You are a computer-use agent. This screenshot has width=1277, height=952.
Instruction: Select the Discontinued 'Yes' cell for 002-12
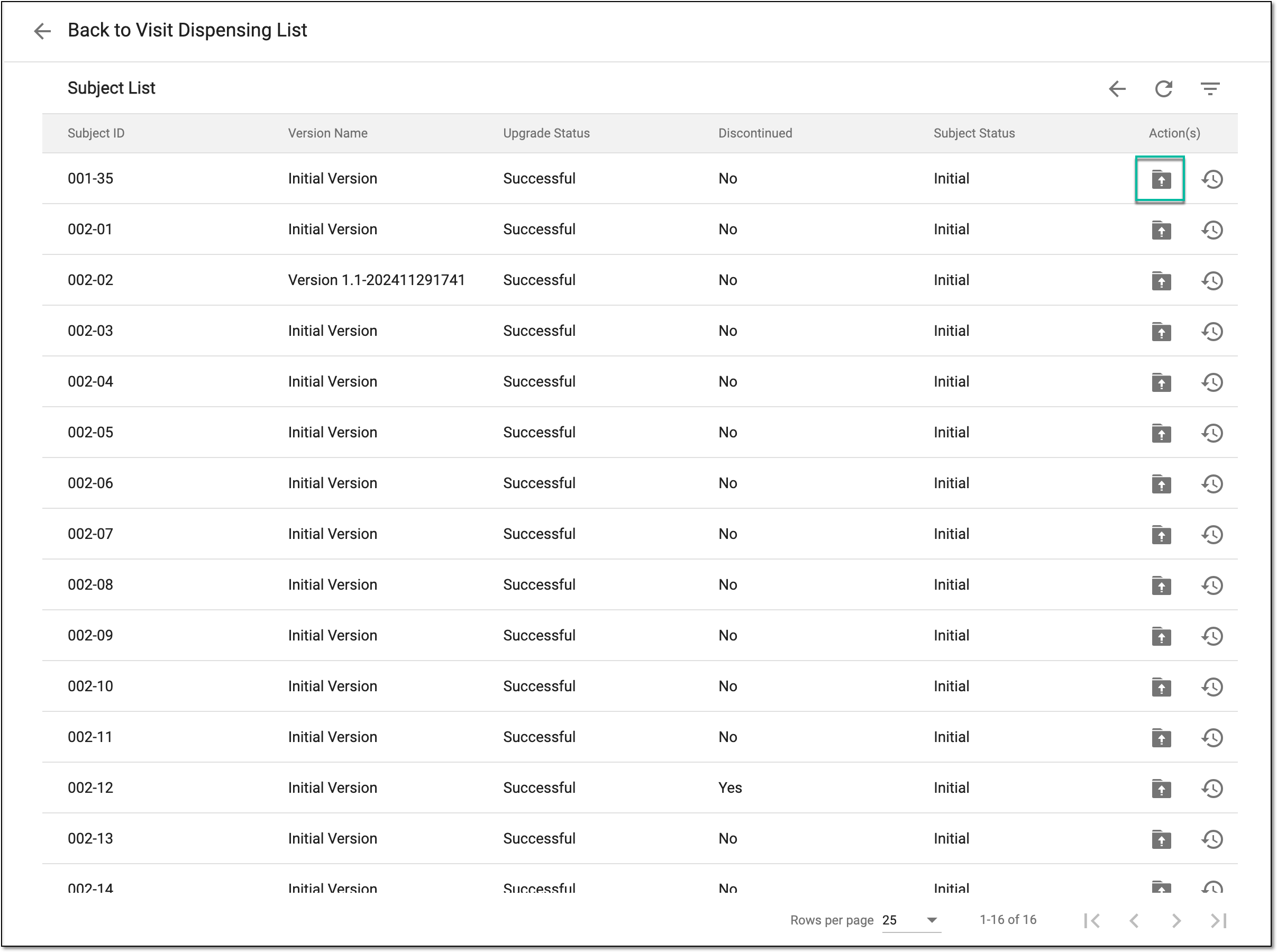point(729,788)
